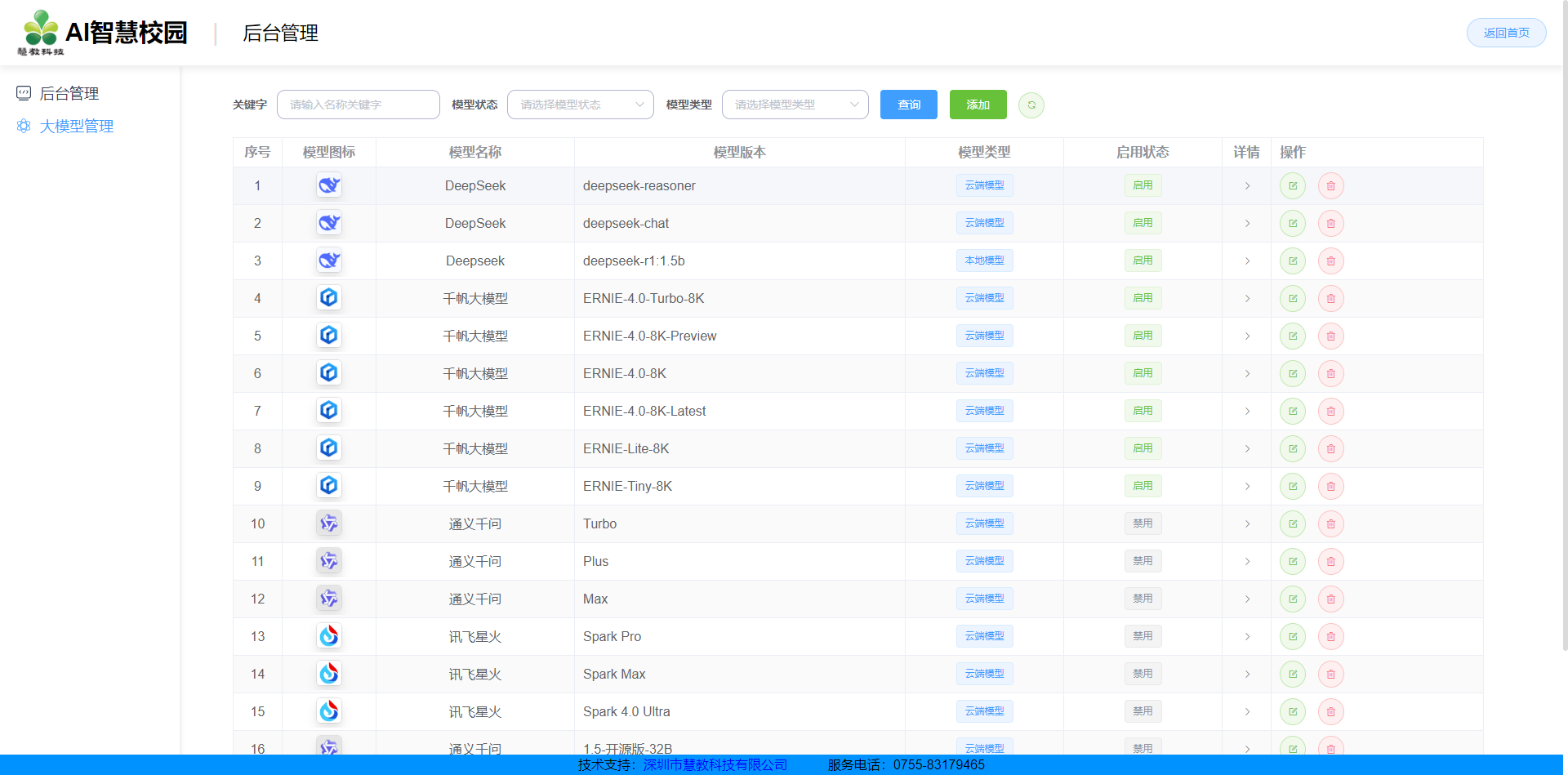Edit the deepseek-chat model entry
Screen dimensions: 1568x775
click(1293, 223)
